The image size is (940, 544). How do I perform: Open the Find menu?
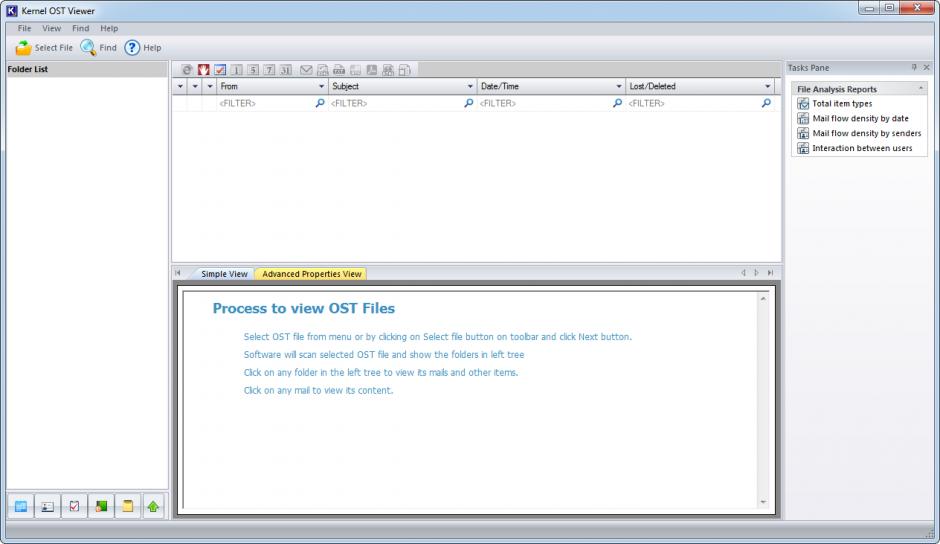pos(80,28)
